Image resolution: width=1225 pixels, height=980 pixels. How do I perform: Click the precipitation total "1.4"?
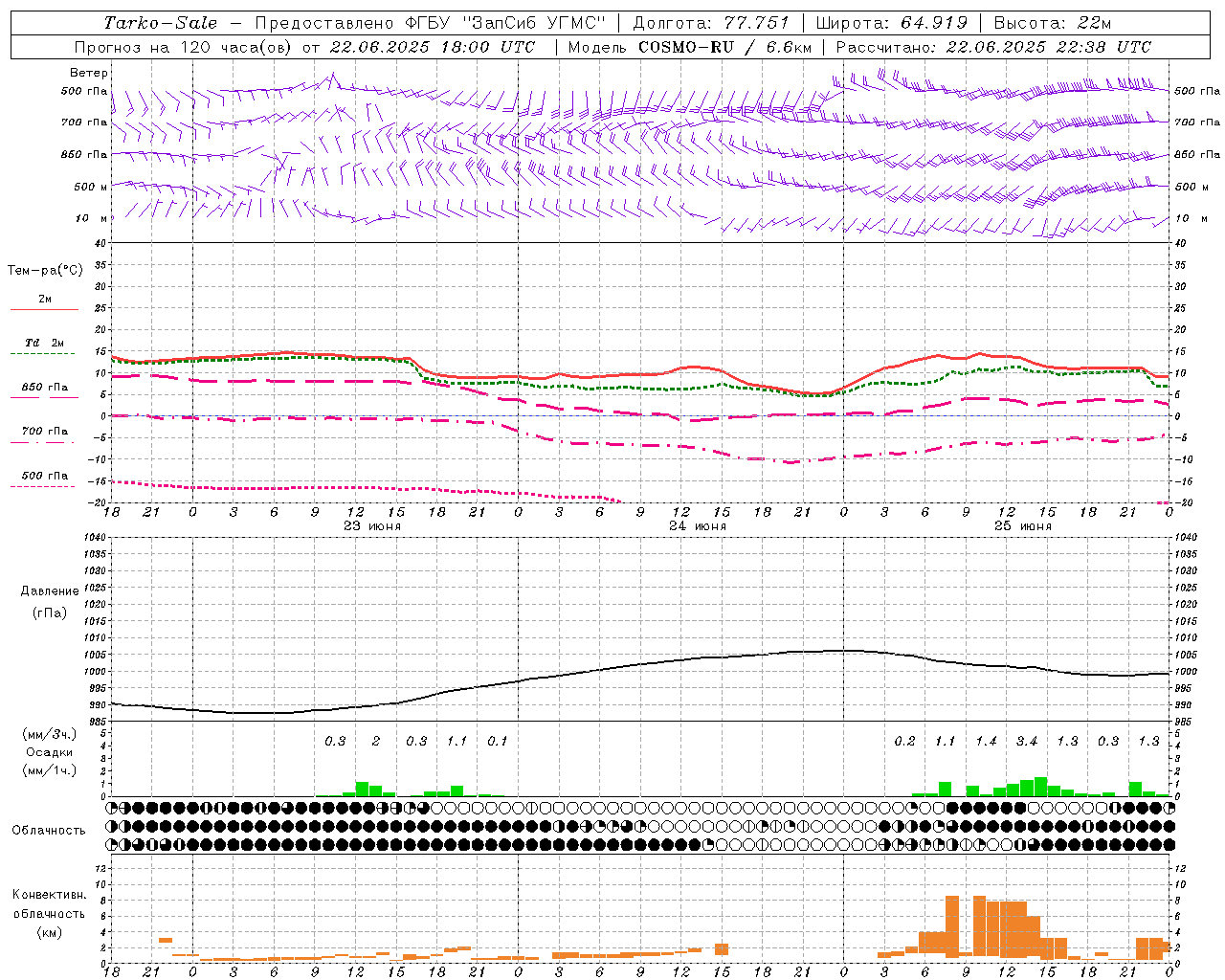[986, 741]
